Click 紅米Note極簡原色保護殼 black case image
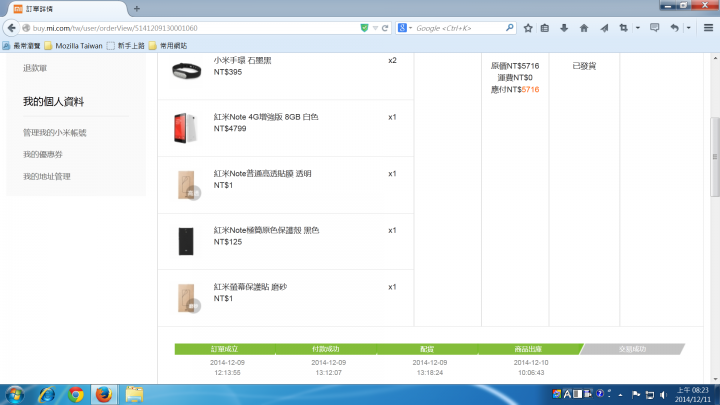The width and height of the screenshot is (720, 405). [x=186, y=241]
